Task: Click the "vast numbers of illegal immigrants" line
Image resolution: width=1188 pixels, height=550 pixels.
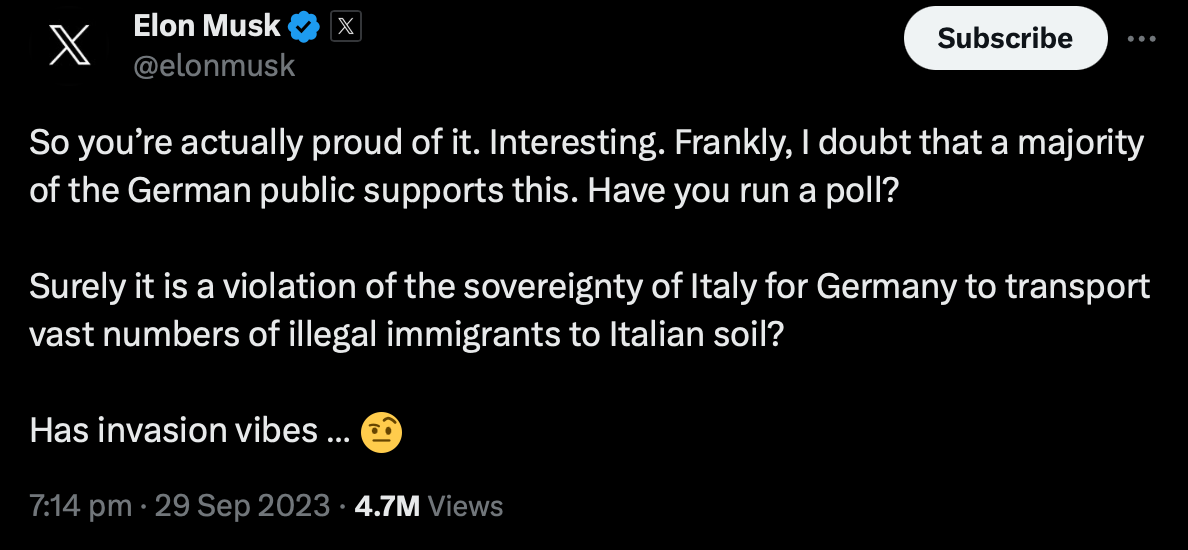Action: click(405, 335)
